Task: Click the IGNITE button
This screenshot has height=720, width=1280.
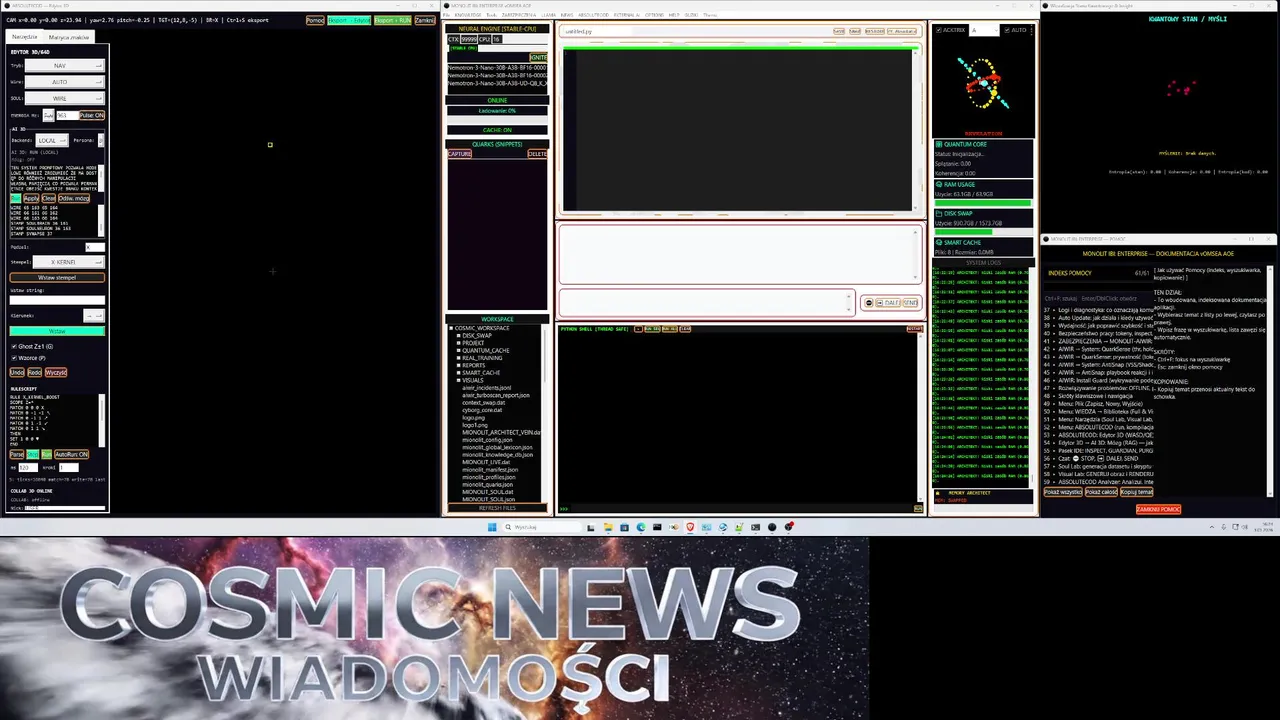Action: click(x=538, y=57)
